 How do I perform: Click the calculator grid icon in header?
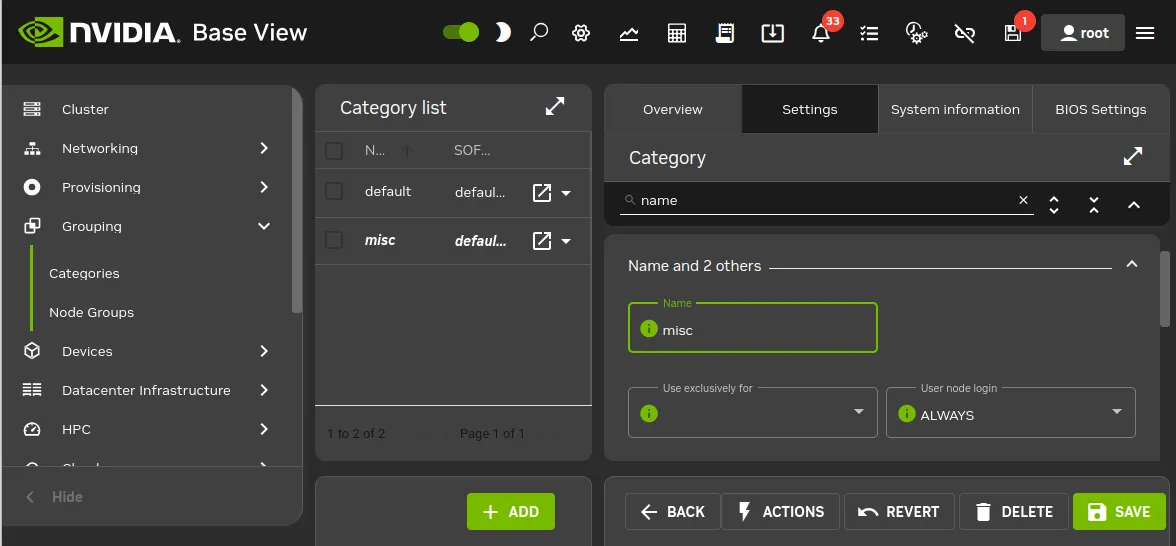click(x=676, y=33)
